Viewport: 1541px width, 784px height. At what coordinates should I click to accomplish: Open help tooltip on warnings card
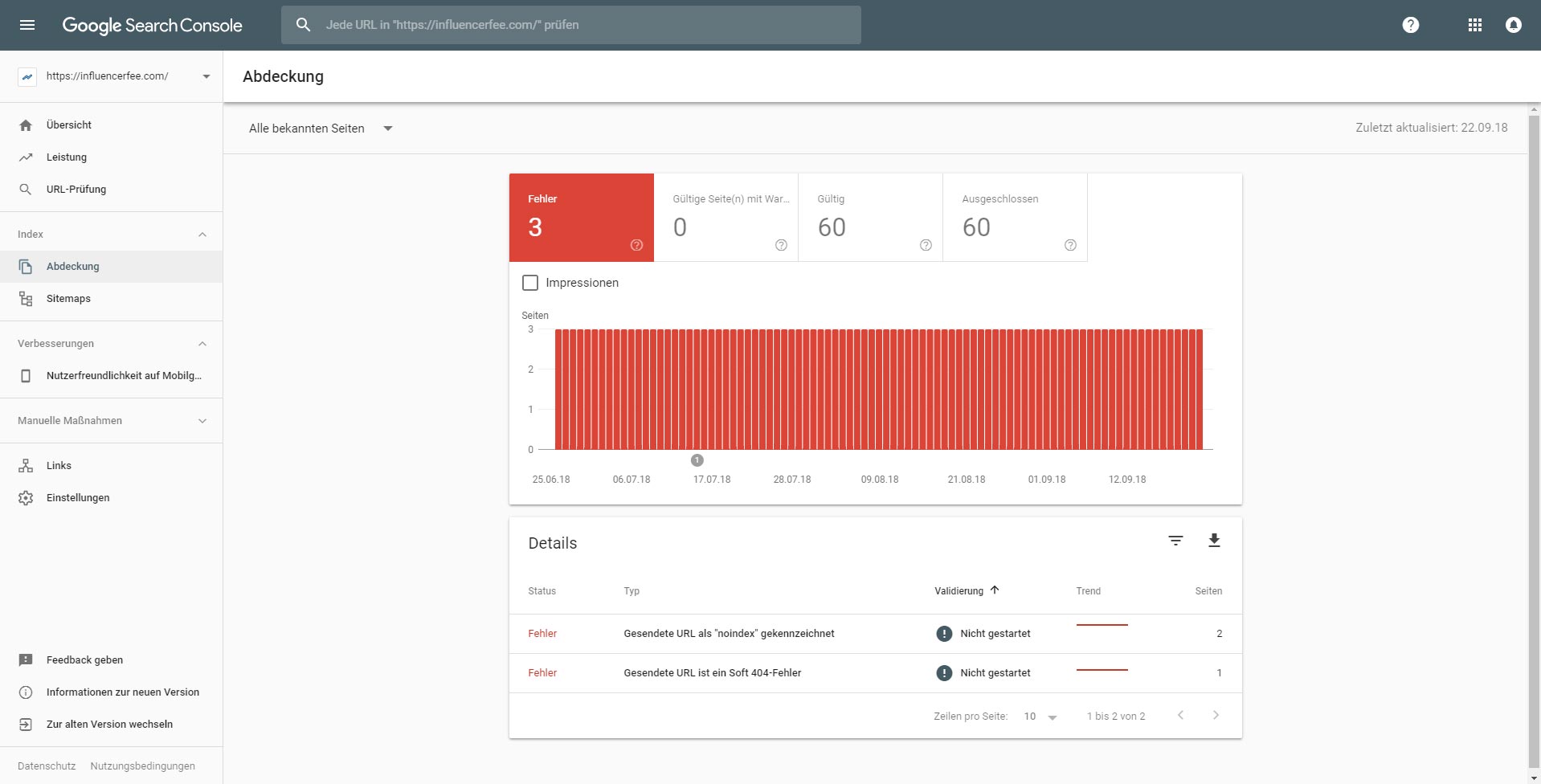tap(781, 245)
